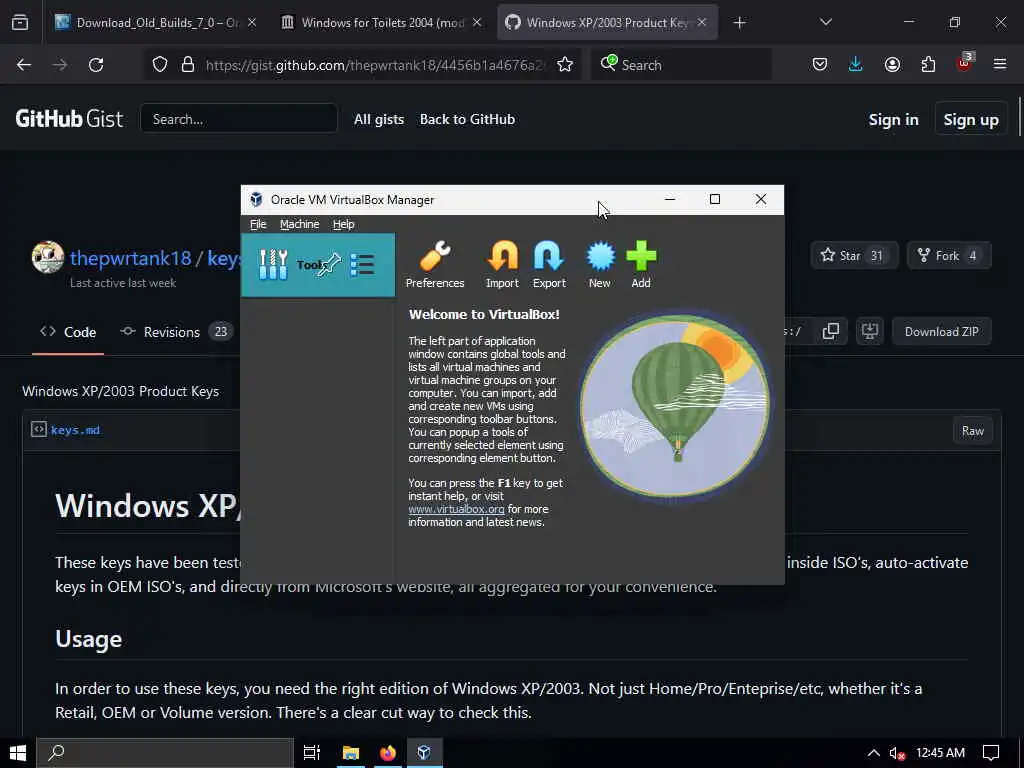This screenshot has width=1024, height=768.
Task: Open thepwrtank18 profile link
Action: pos(131,258)
